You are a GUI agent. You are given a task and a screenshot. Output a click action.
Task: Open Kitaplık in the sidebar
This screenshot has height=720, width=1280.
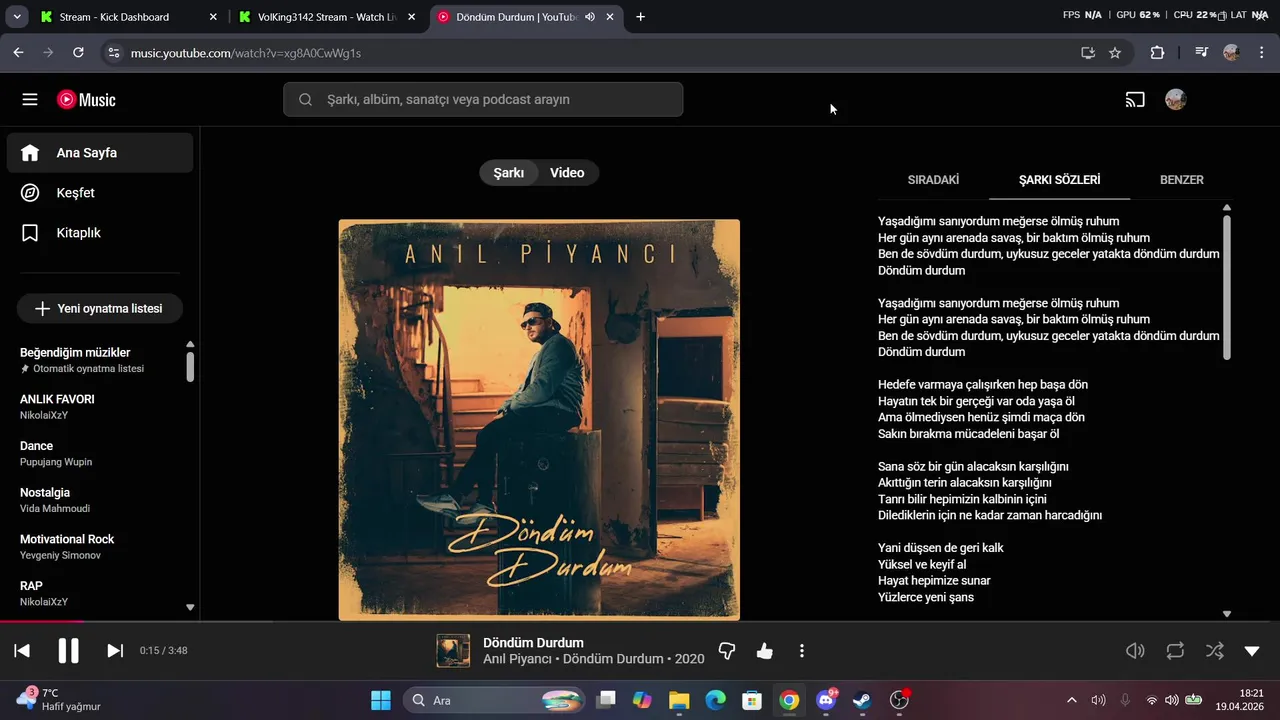(100, 233)
